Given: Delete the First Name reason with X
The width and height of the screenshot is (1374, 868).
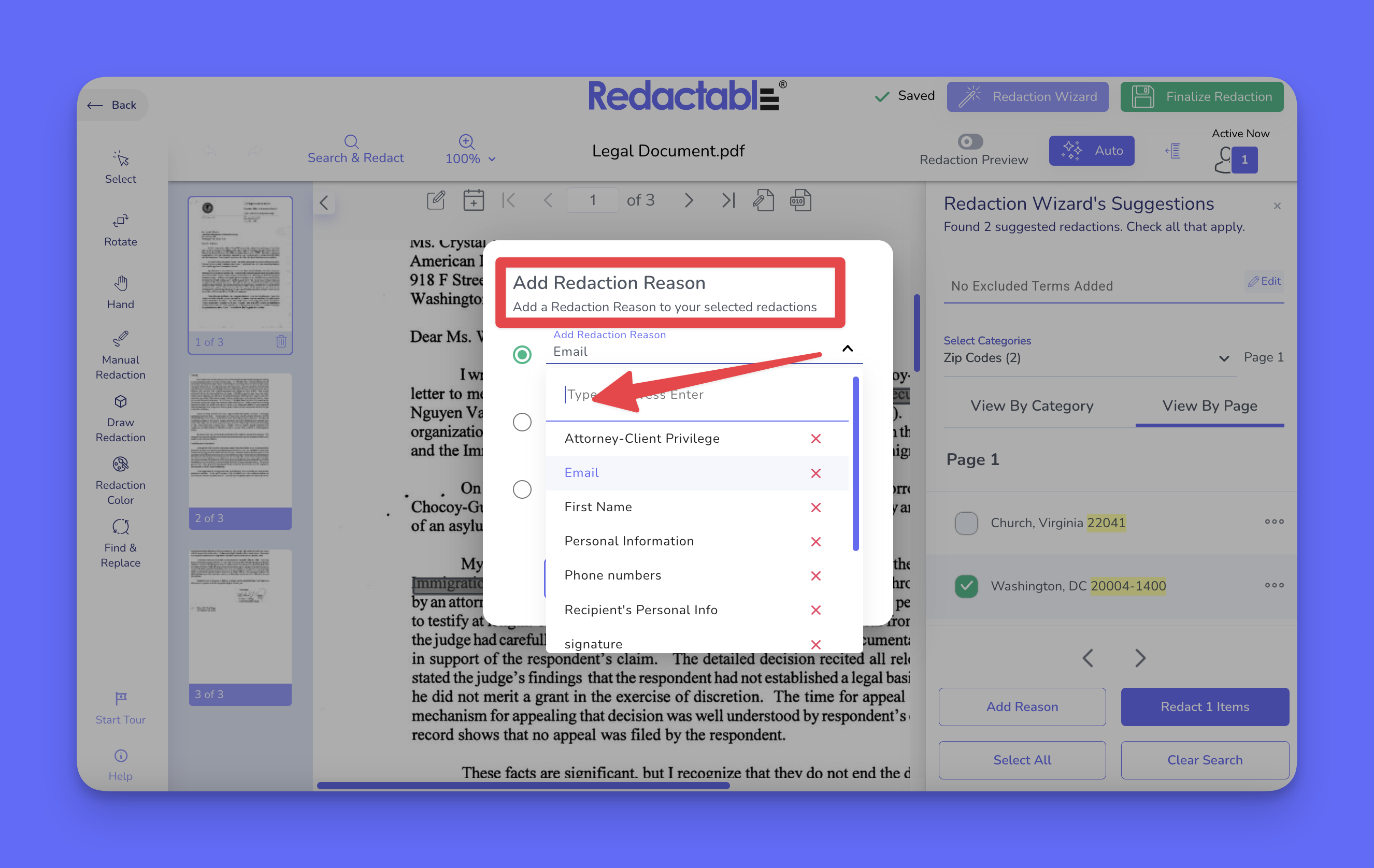Looking at the screenshot, I should point(815,507).
